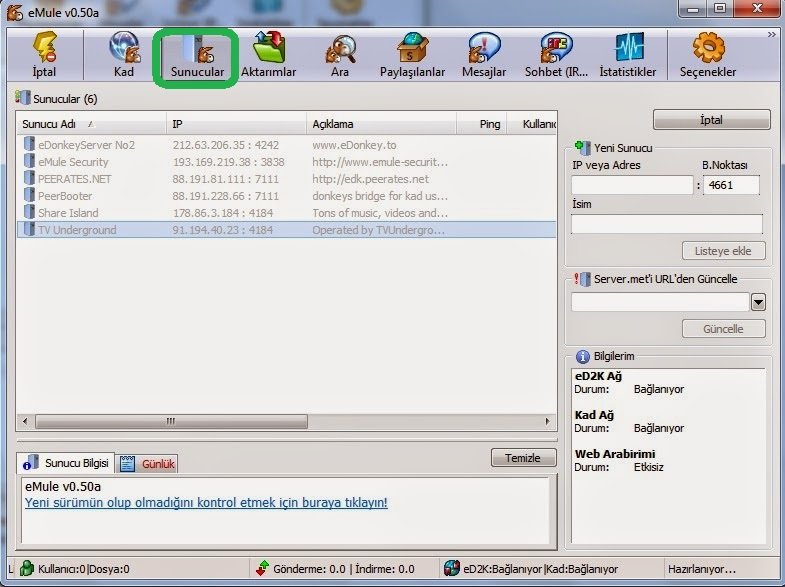Click the scrollbar left arrow
This screenshot has height=587, width=785.
tap(25, 421)
